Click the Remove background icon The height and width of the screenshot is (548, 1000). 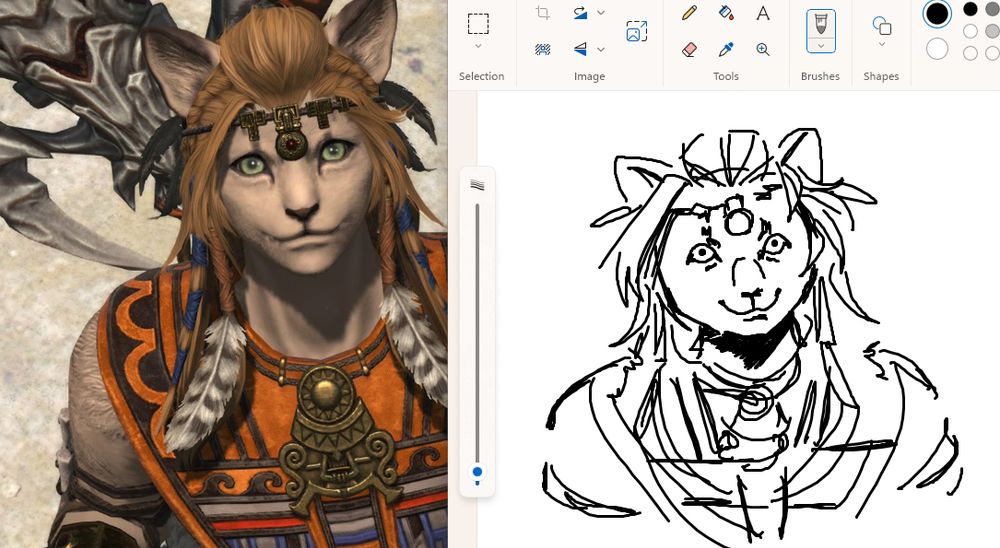[x=543, y=49]
